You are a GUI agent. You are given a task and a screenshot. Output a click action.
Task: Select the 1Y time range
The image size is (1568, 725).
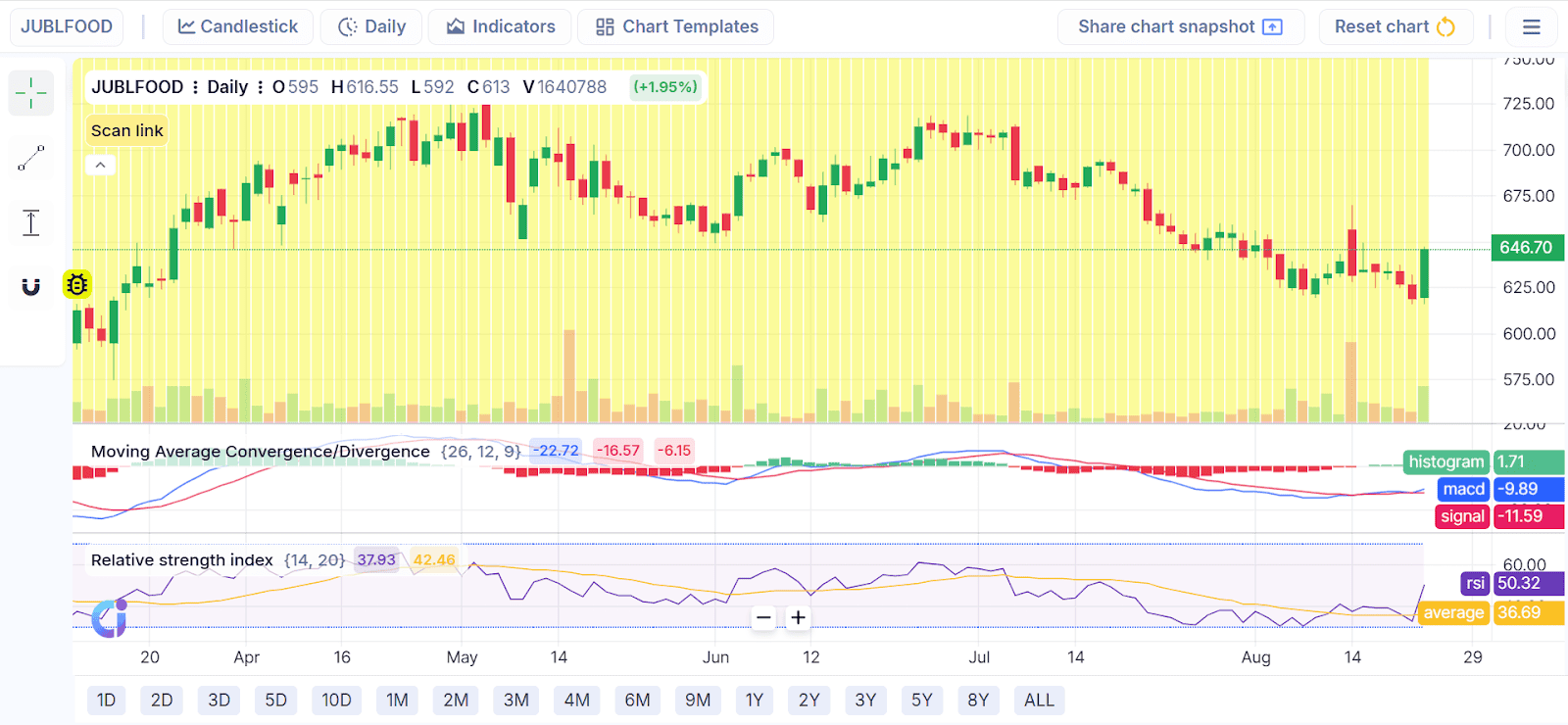[x=755, y=700]
